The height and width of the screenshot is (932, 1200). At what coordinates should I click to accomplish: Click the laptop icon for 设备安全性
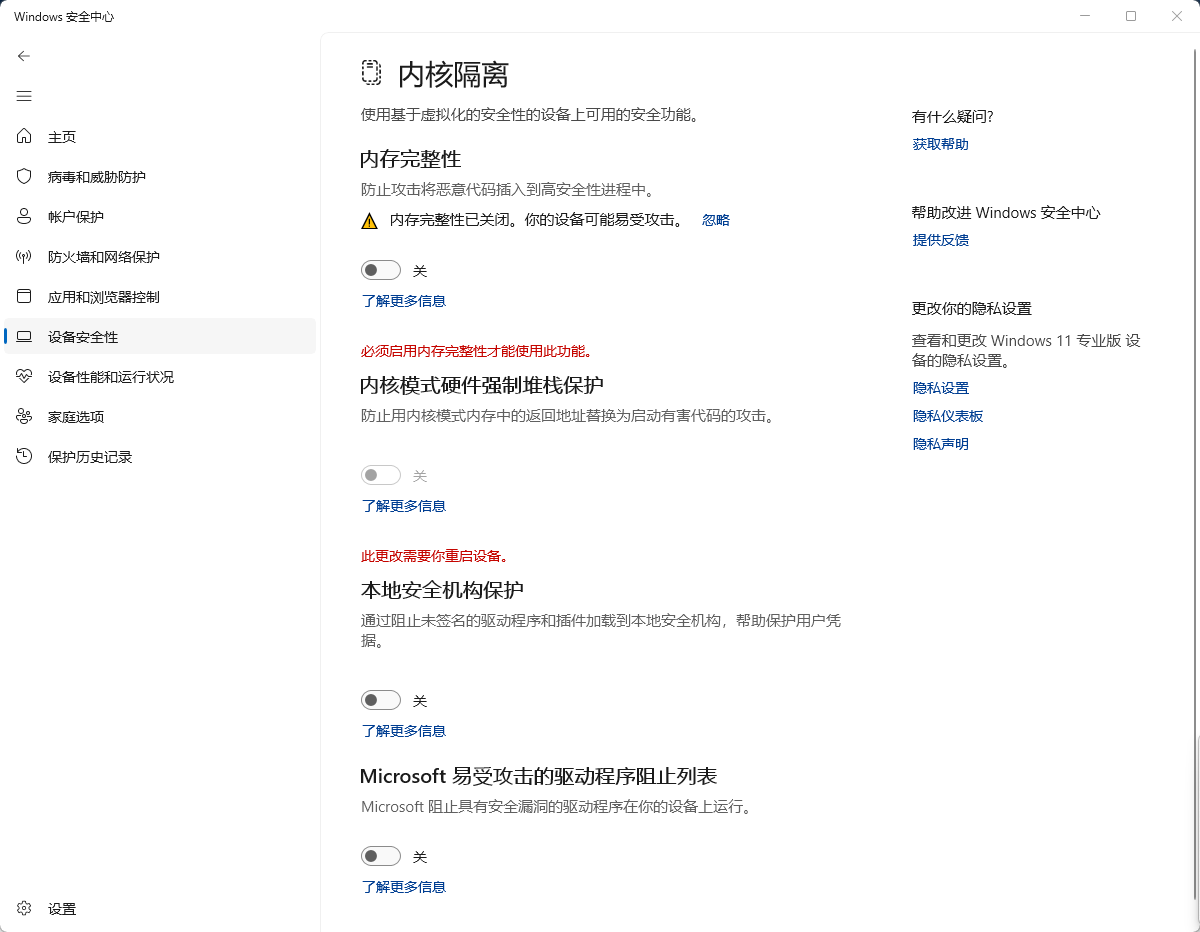25,337
